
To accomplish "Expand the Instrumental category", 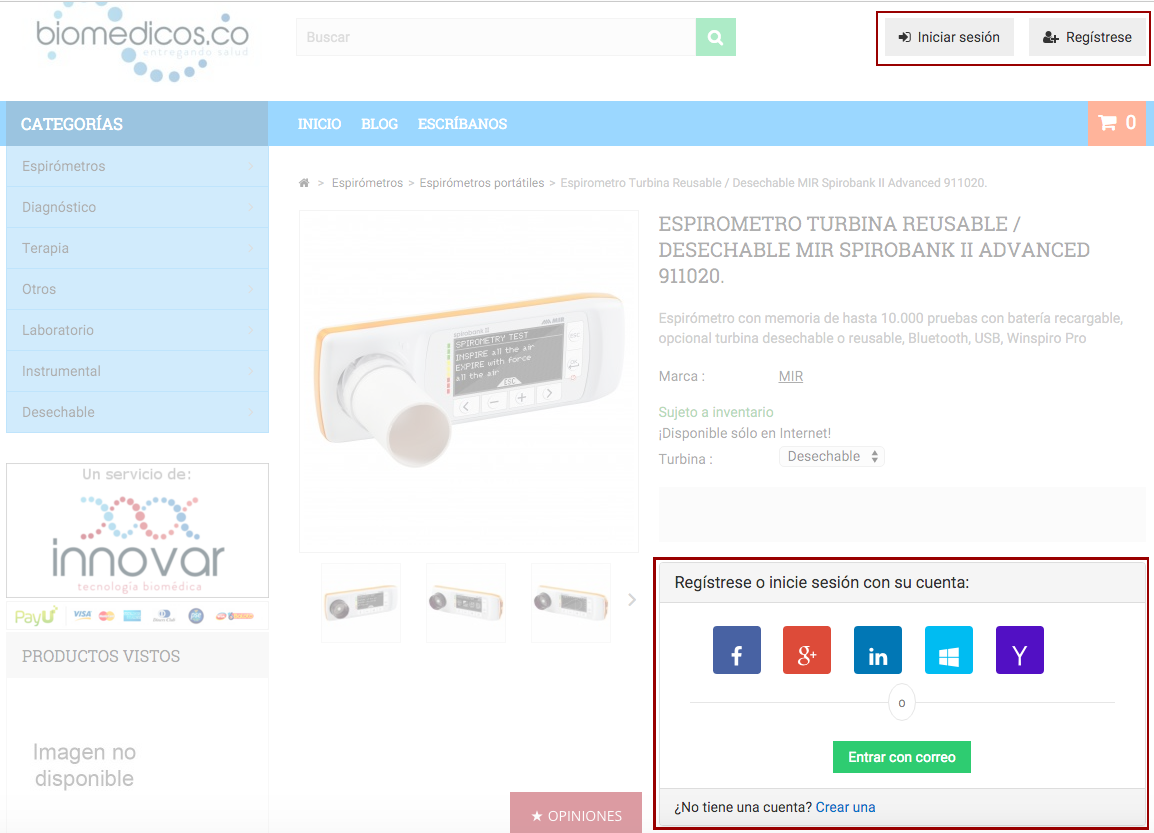I will 138,371.
